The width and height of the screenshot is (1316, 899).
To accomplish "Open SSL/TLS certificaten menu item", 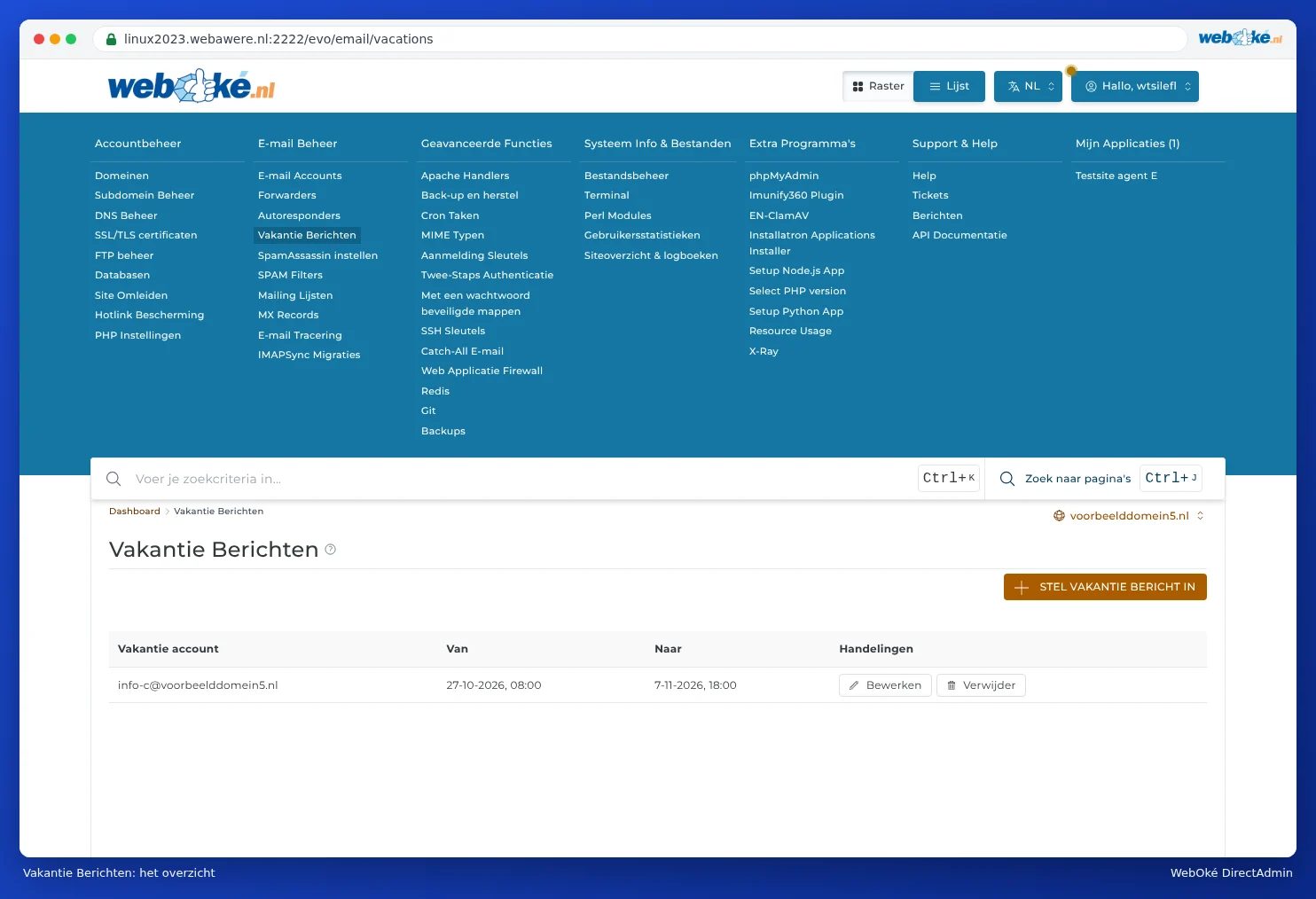I will [x=146, y=235].
